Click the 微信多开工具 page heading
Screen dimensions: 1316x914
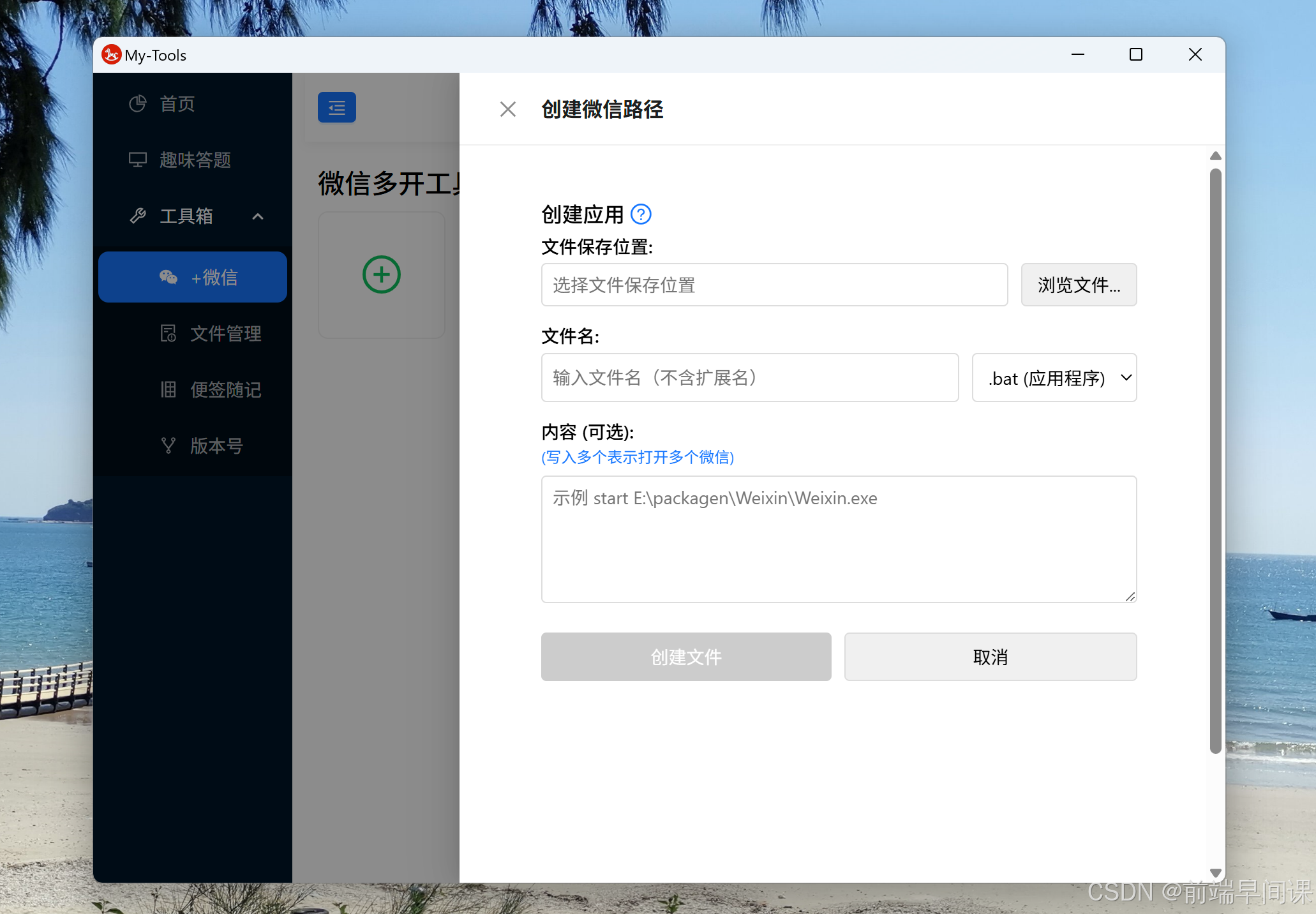tap(389, 184)
